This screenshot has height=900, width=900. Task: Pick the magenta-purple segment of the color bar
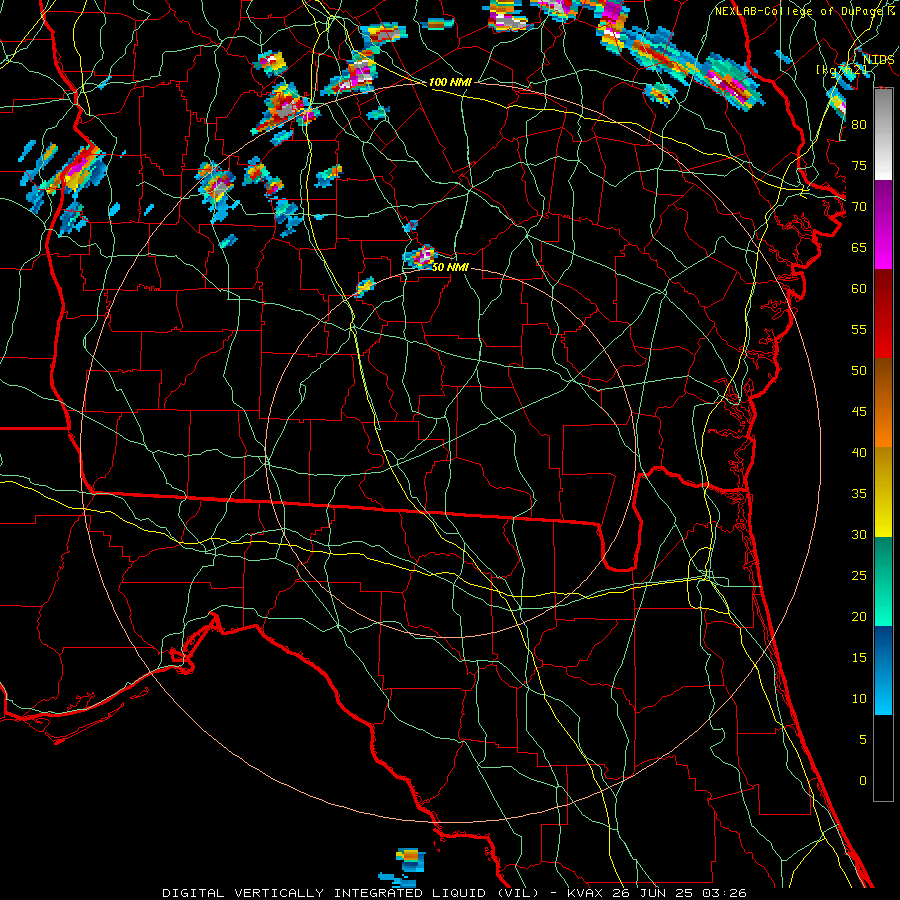pos(883,225)
